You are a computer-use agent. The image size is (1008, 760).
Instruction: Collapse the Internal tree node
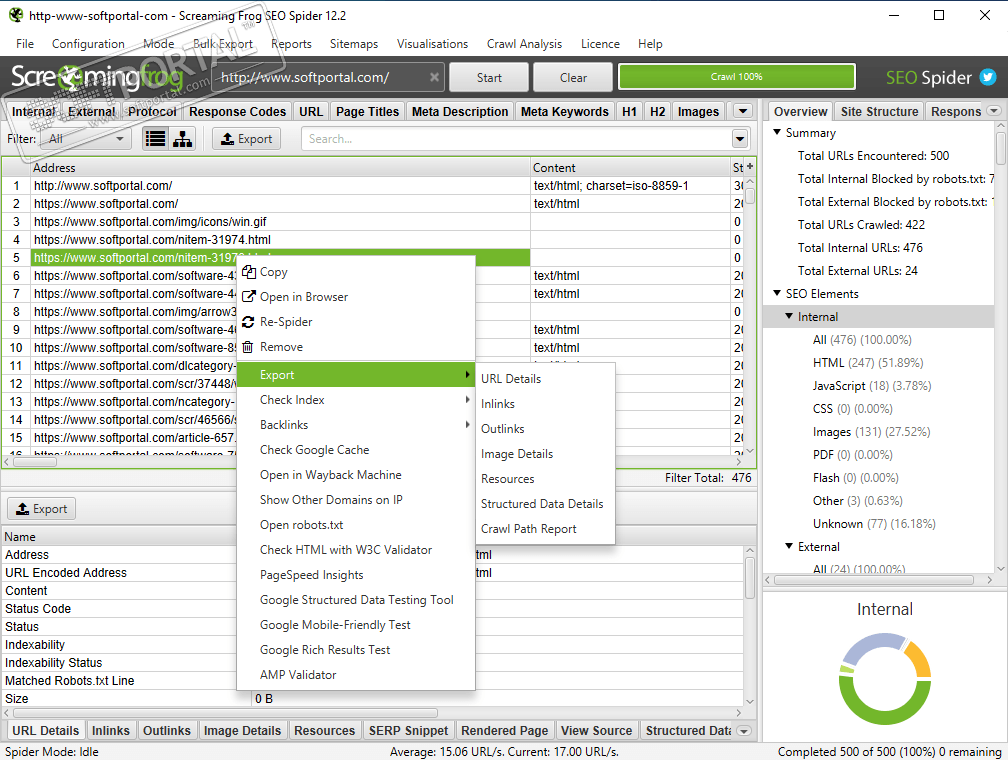point(789,316)
